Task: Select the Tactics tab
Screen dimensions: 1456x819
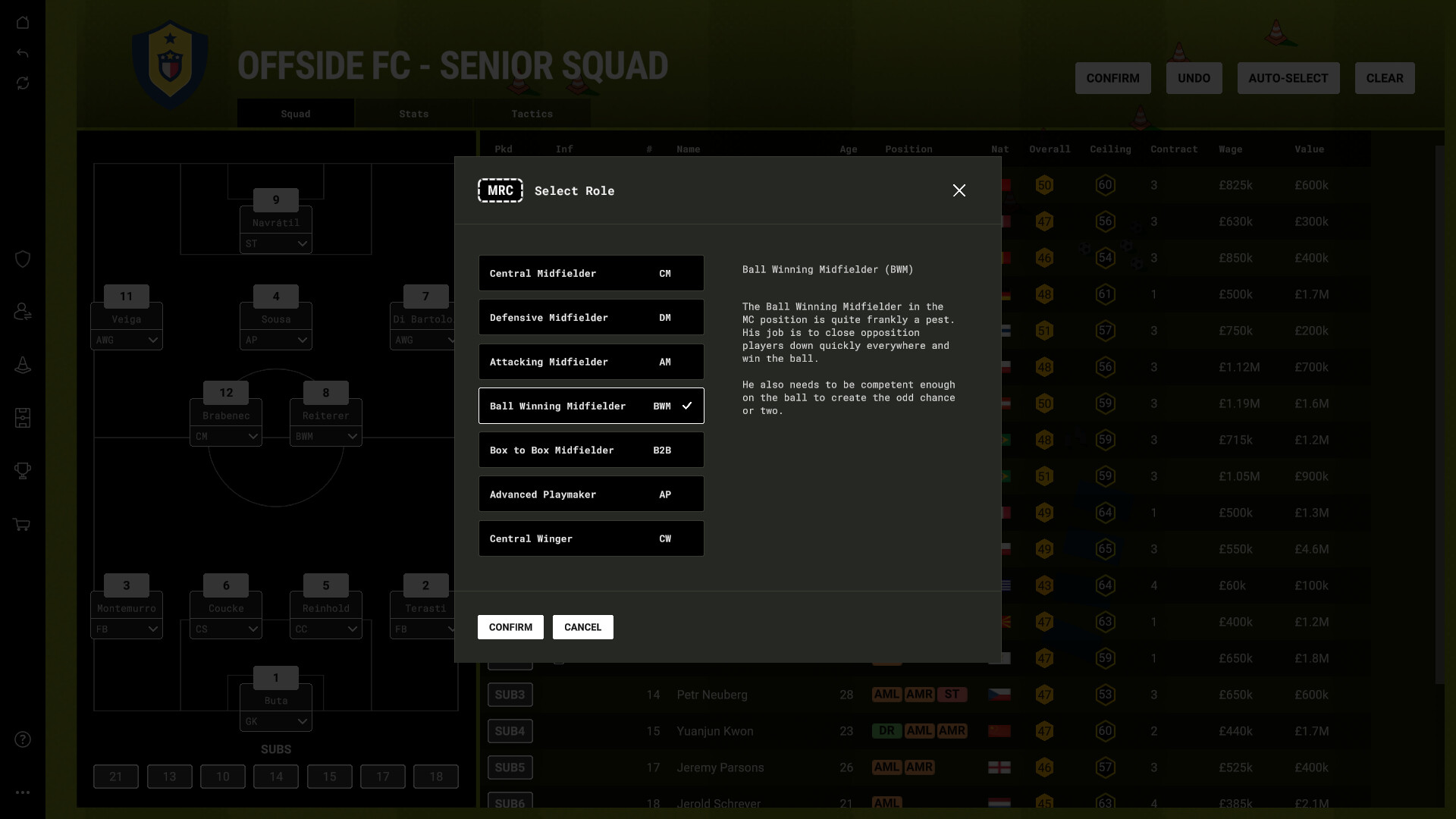Action: pos(531,113)
